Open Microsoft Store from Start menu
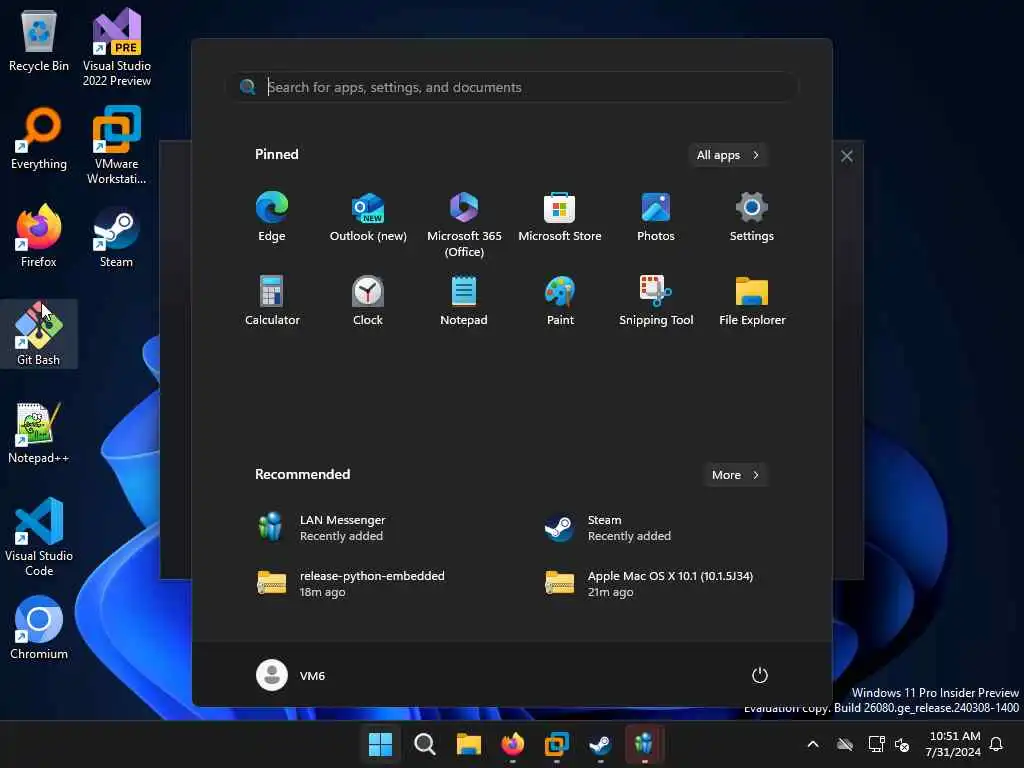 pyautogui.click(x=560, y=217)
